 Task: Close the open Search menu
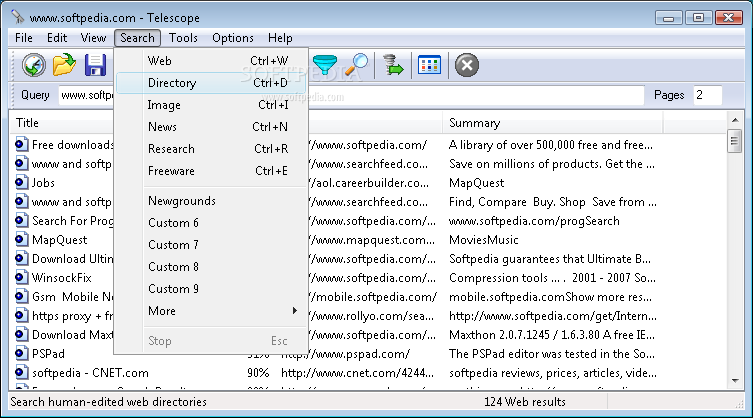pos(137,37)
